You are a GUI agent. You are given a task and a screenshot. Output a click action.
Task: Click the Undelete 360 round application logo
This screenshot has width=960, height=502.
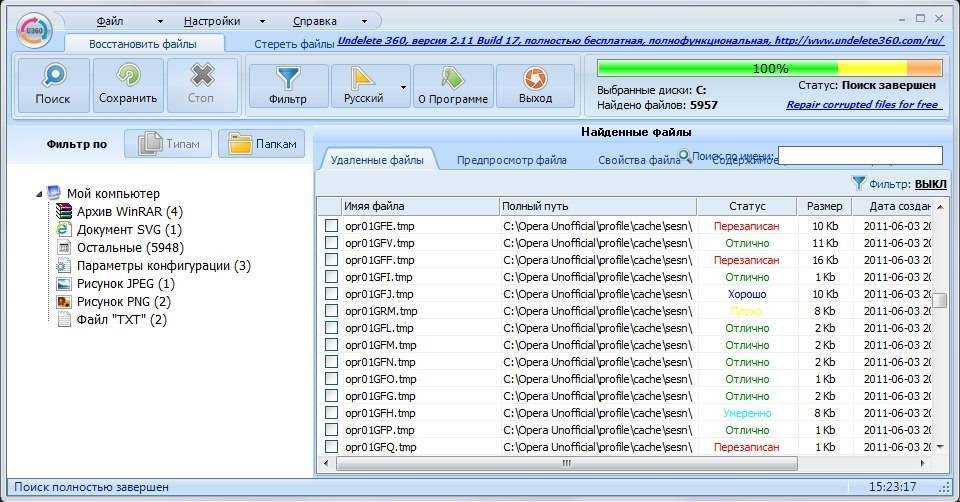click(34, 29)
